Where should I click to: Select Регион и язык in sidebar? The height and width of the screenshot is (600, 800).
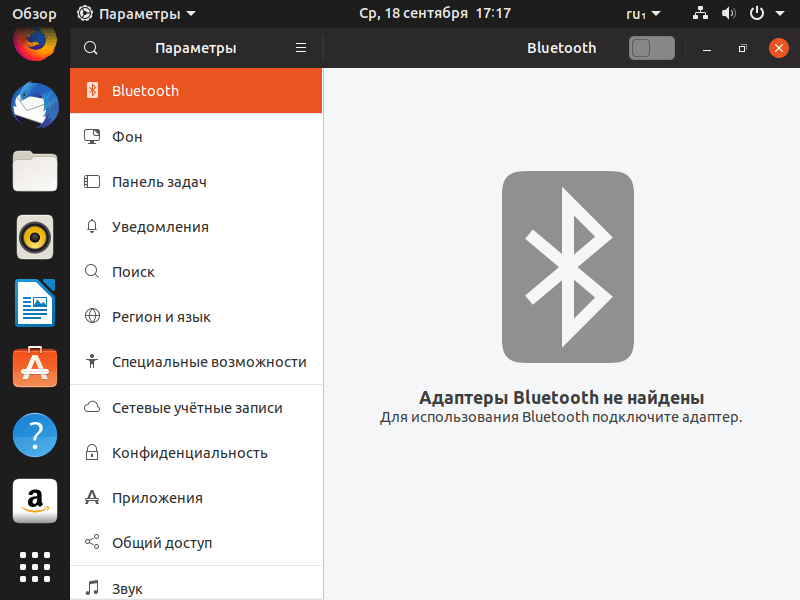(x=196, y=316)
